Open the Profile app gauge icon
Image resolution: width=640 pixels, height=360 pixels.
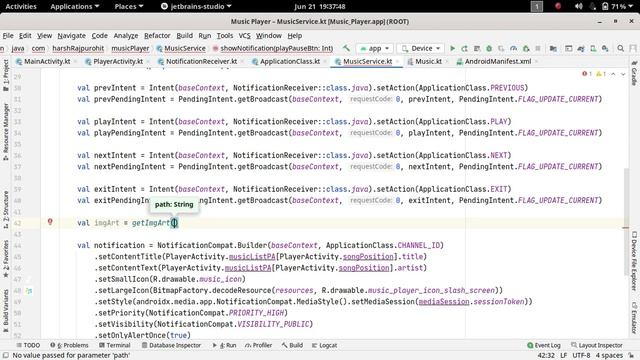pyautogui.click(x=513, y=48)
